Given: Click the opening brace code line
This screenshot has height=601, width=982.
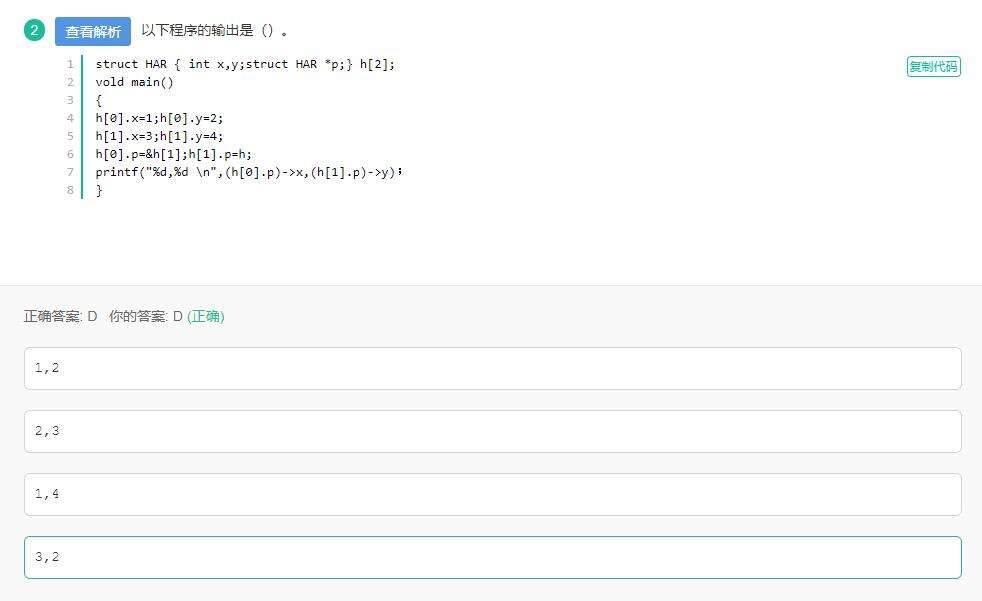Looking at the screenshot, I should point(99,100).
